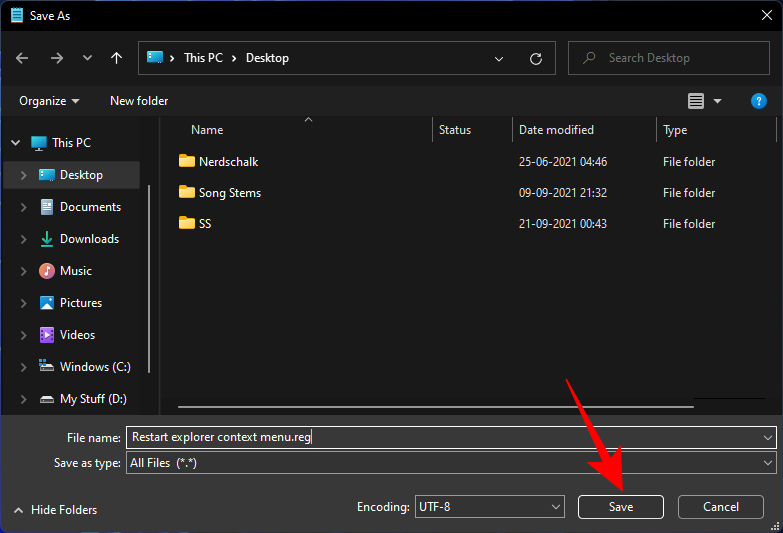Click date 25-06-2021 04:46 cell
This screenshot has height=533, width=783.
(563, 162)
